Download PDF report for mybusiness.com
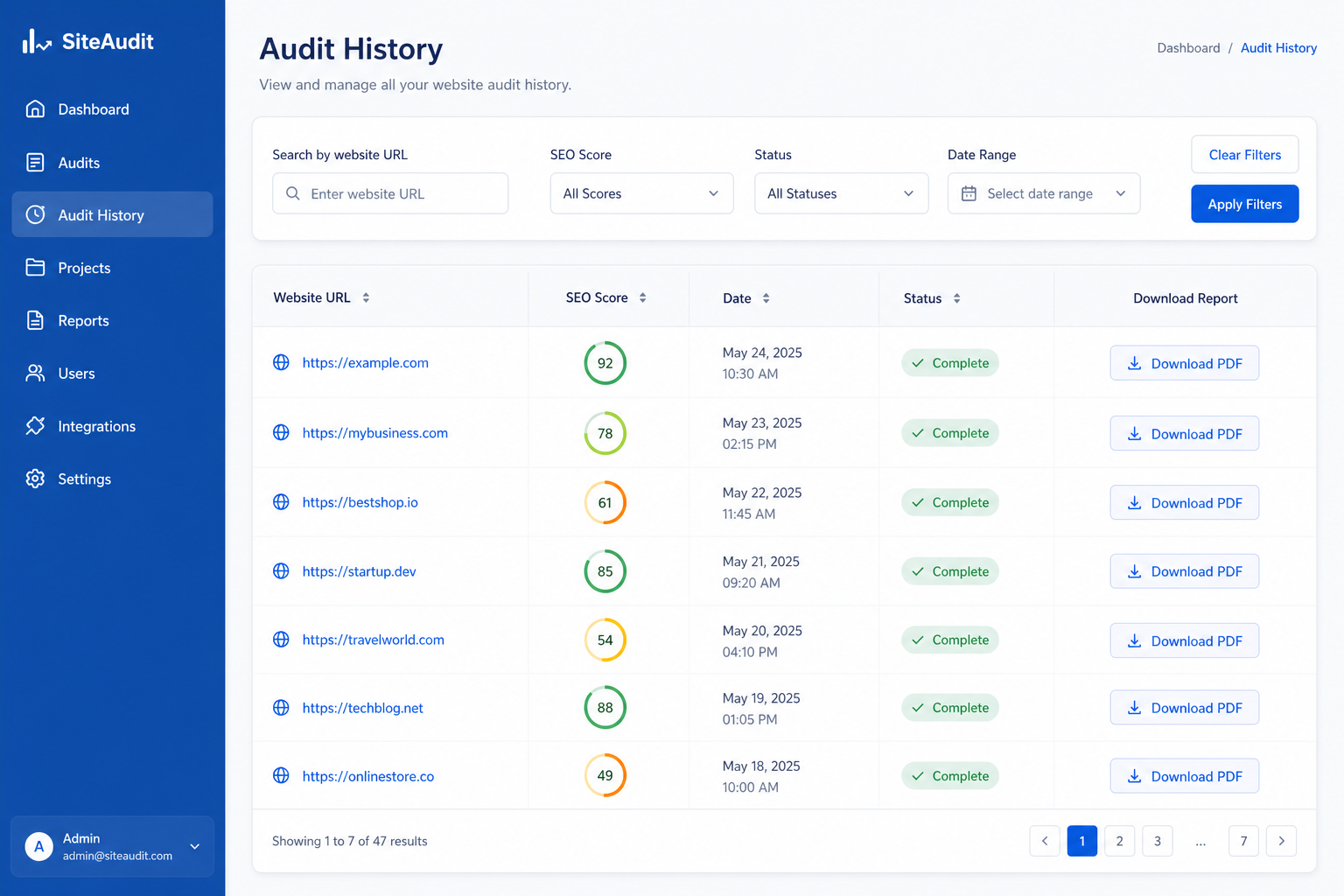This screenshot has width=1344, height=896. 1184,433
